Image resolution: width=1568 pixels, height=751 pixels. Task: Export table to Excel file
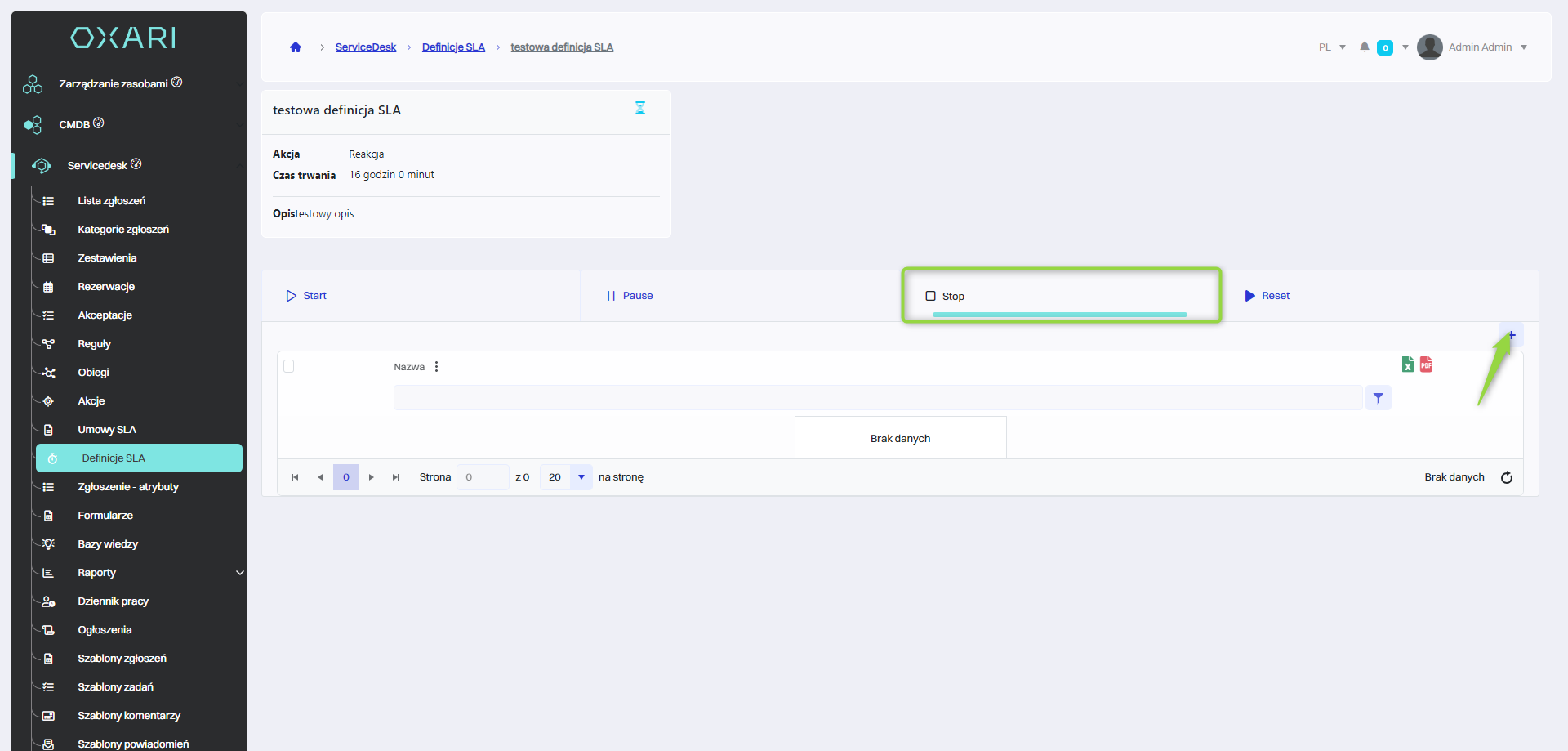[x=1408, y=364]
